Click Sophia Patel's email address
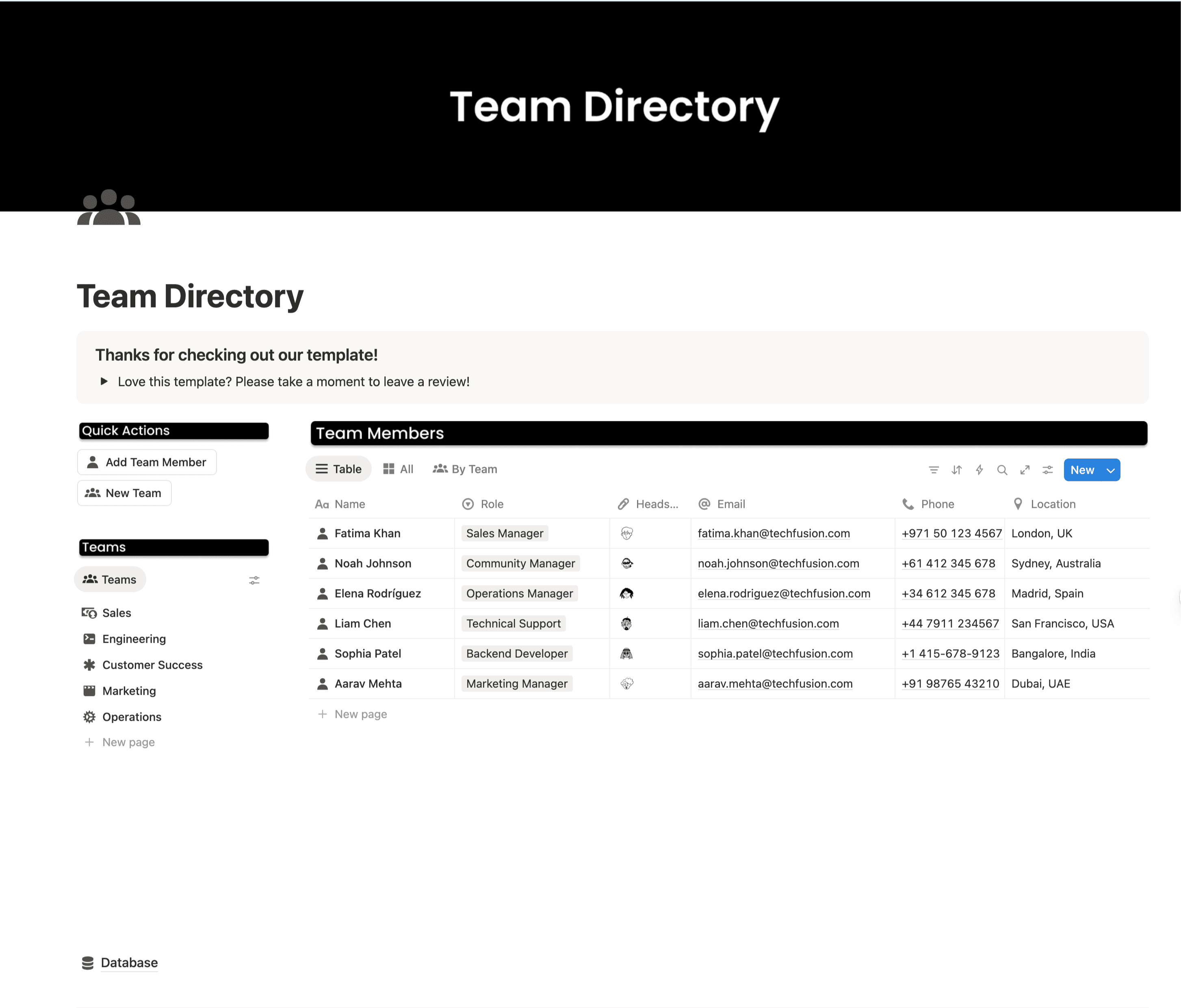Image resolution: width=1181 pixels, height=1008 pixels. click(x=775, y=653)
